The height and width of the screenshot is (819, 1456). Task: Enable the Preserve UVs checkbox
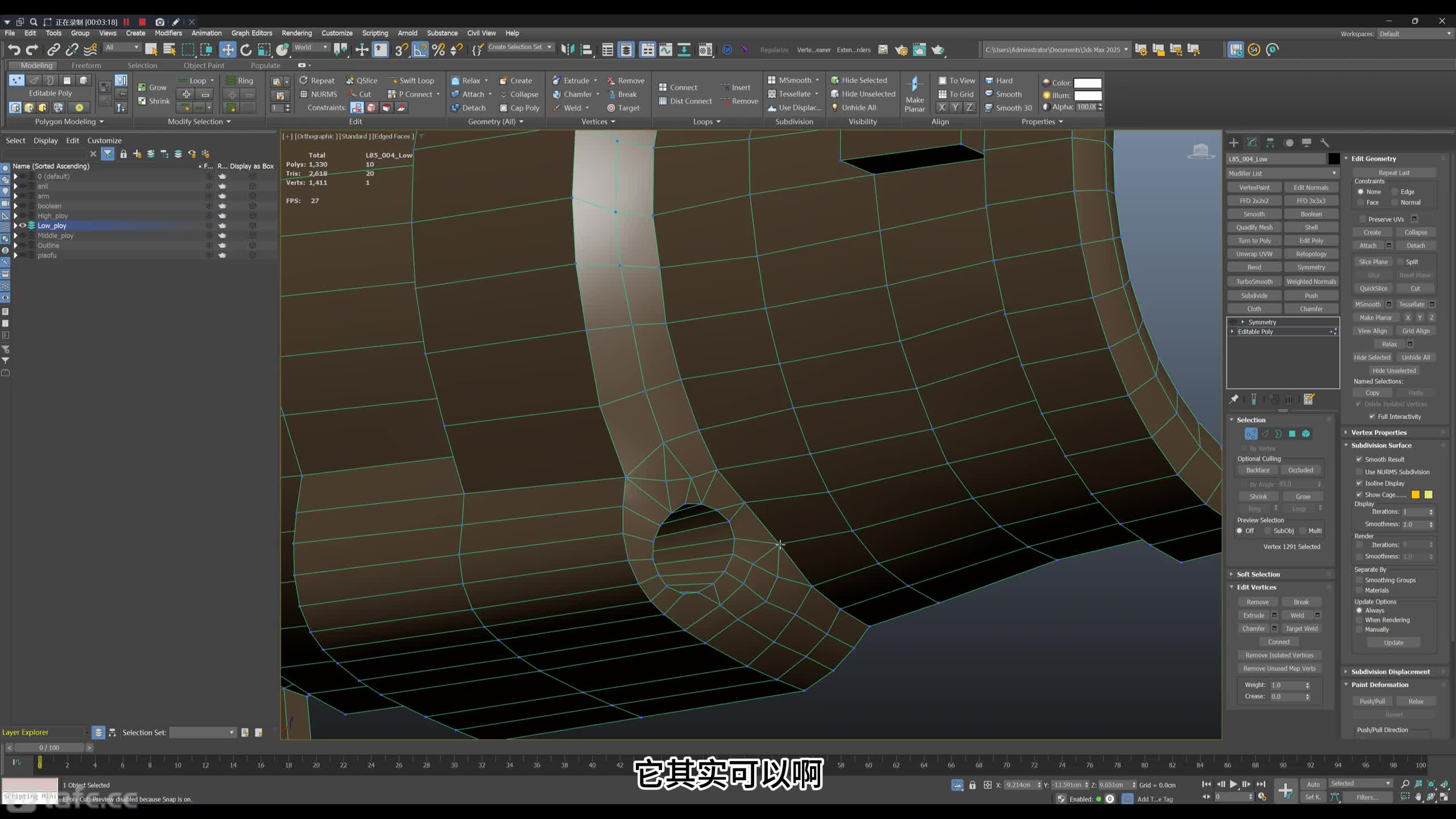point(1362,220)
